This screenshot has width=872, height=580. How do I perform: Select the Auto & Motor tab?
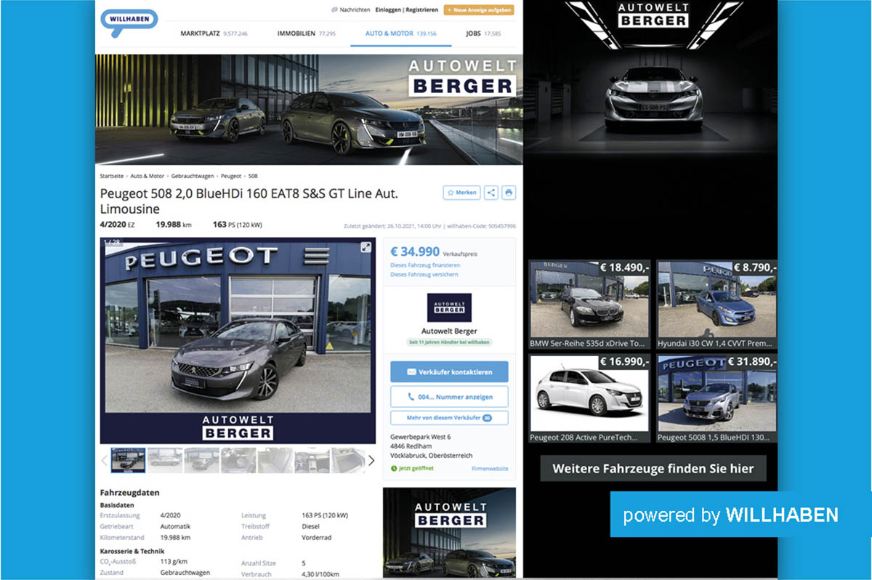click(401, 33)
